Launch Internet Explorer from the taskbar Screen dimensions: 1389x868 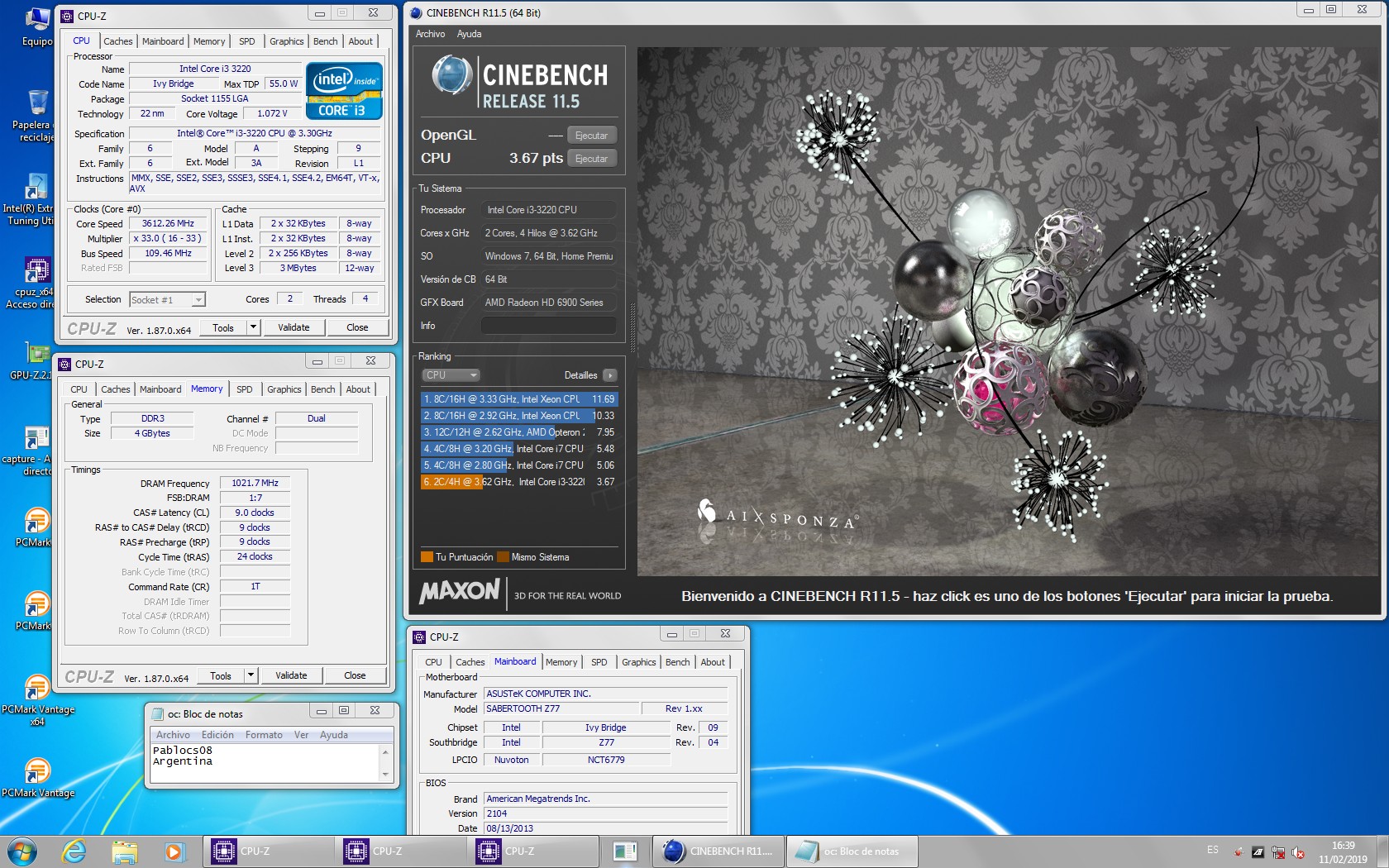[x=74, y=851]
